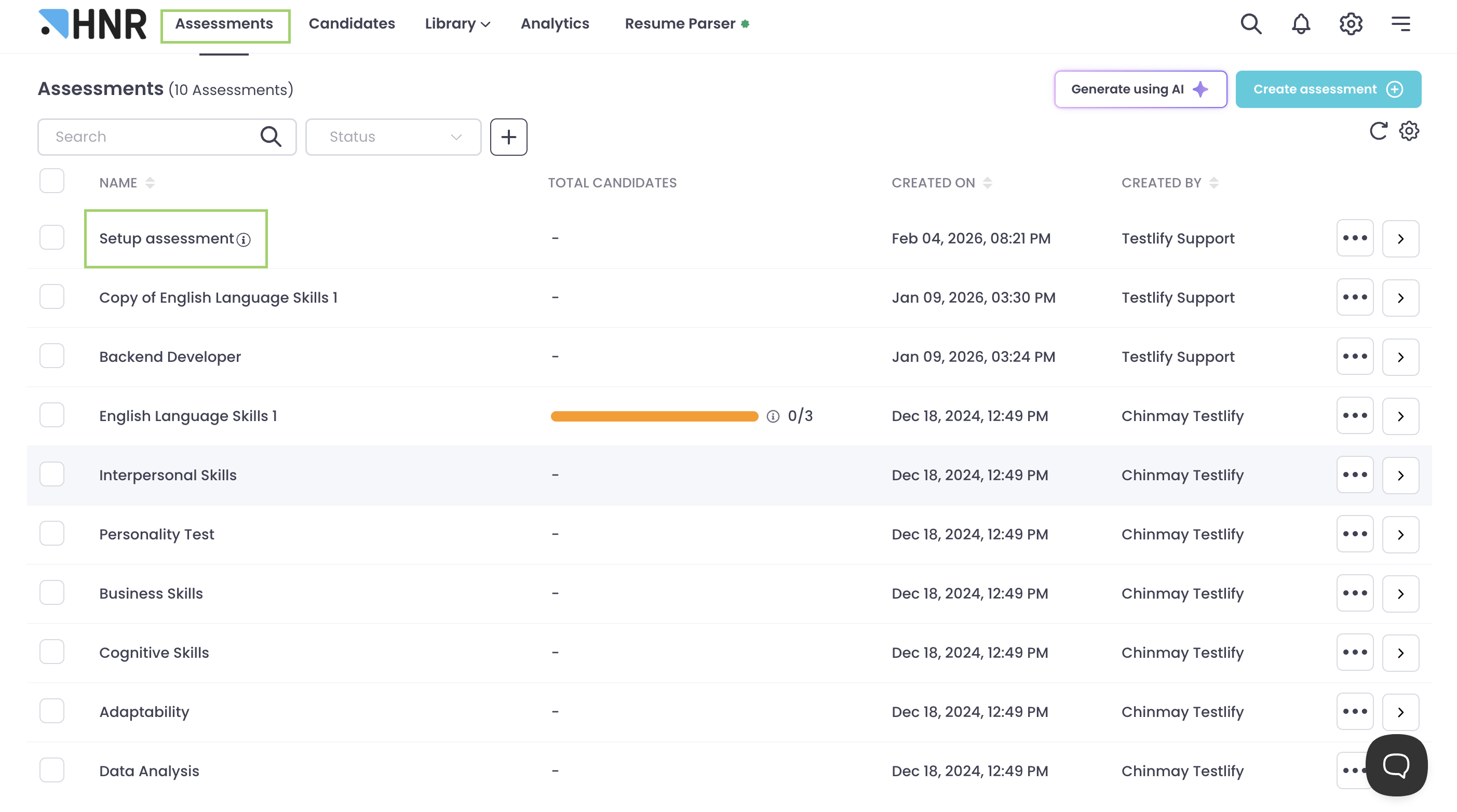Open table column settings gear
The width and height of the screenshot is (1457, 812).
(x=1408, y=131)
